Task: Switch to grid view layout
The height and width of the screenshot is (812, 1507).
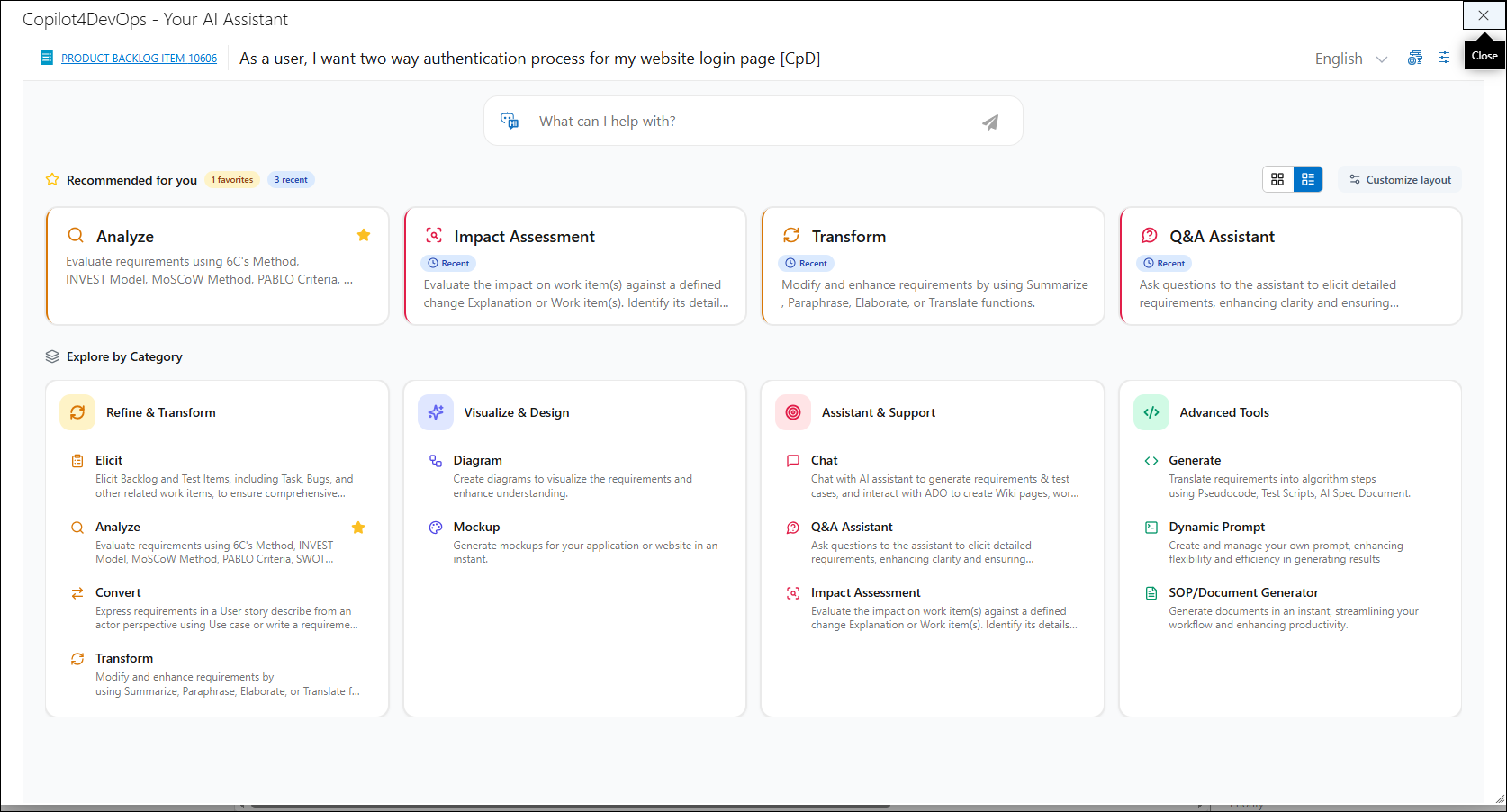Action: pyautogui.click(x=1277, y=179)
